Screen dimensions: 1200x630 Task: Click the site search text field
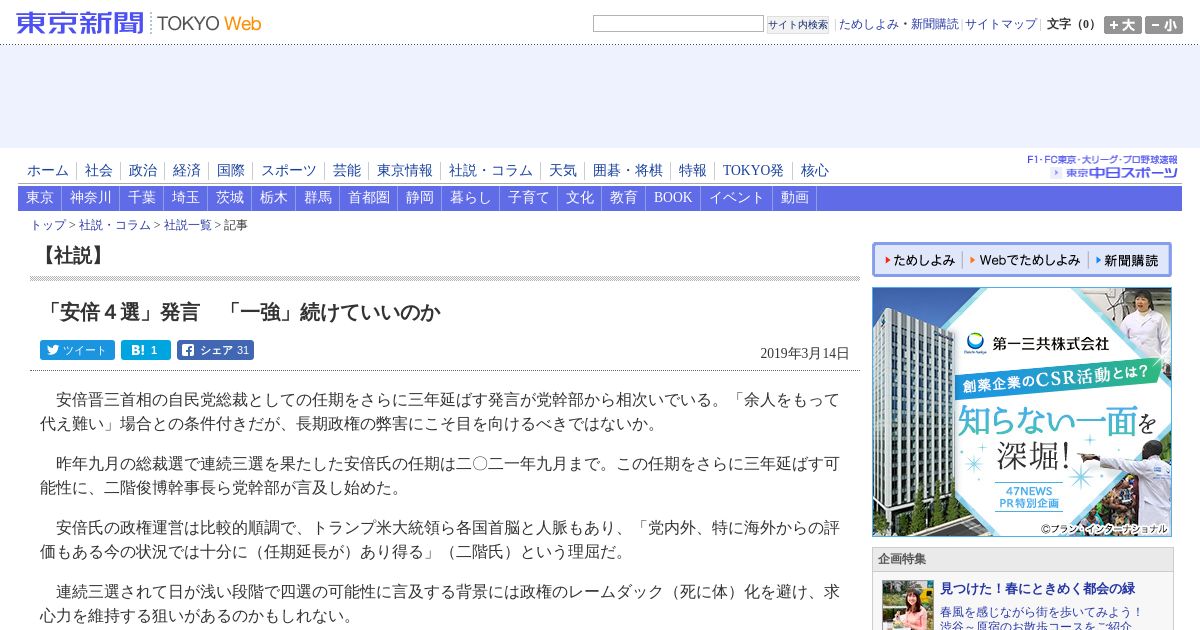pyautogui.click(x=678, y=24)
